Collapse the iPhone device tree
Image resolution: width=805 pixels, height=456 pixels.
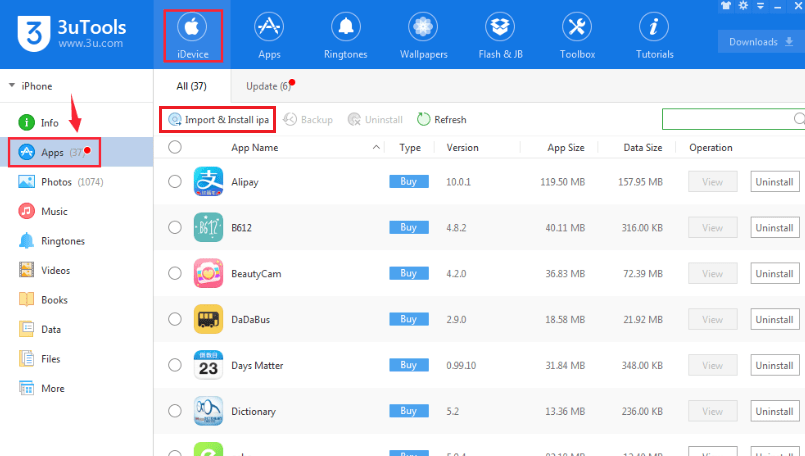[12, 85]
